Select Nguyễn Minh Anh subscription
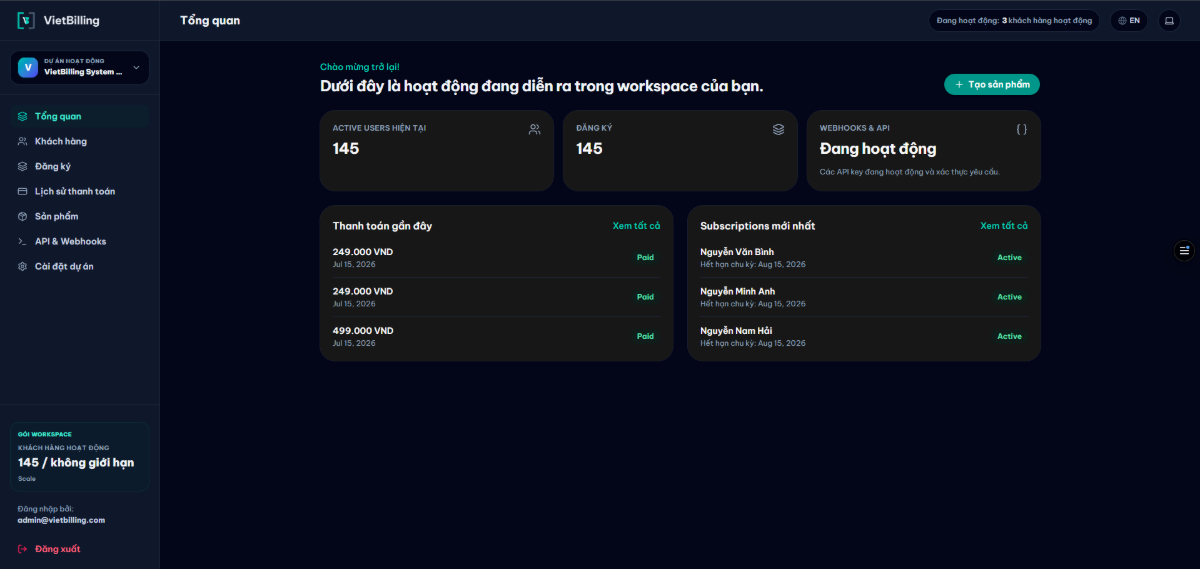The image size is (1200, 569). pos(864,297)
